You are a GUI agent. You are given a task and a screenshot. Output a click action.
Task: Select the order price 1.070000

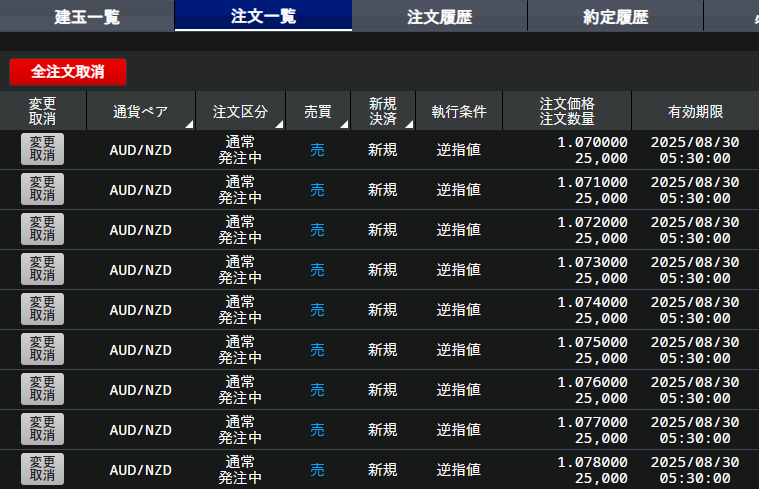(x=592, y=142)
